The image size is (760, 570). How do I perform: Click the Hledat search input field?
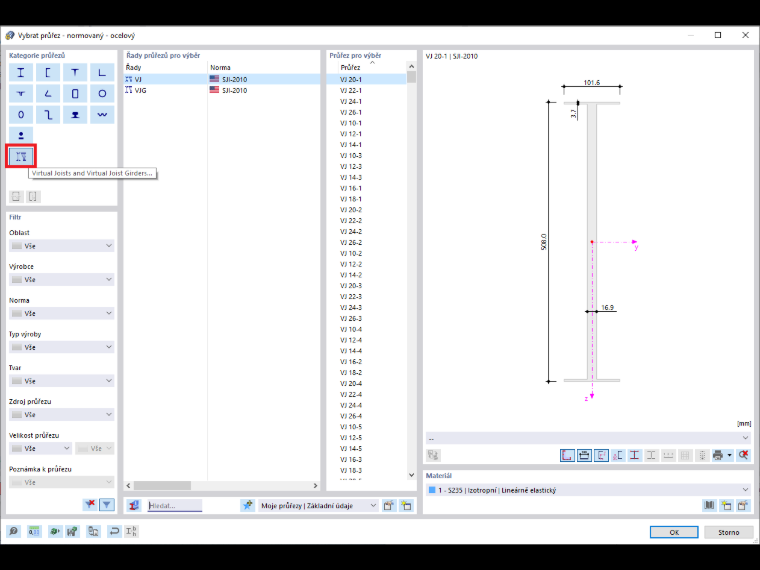174,506
